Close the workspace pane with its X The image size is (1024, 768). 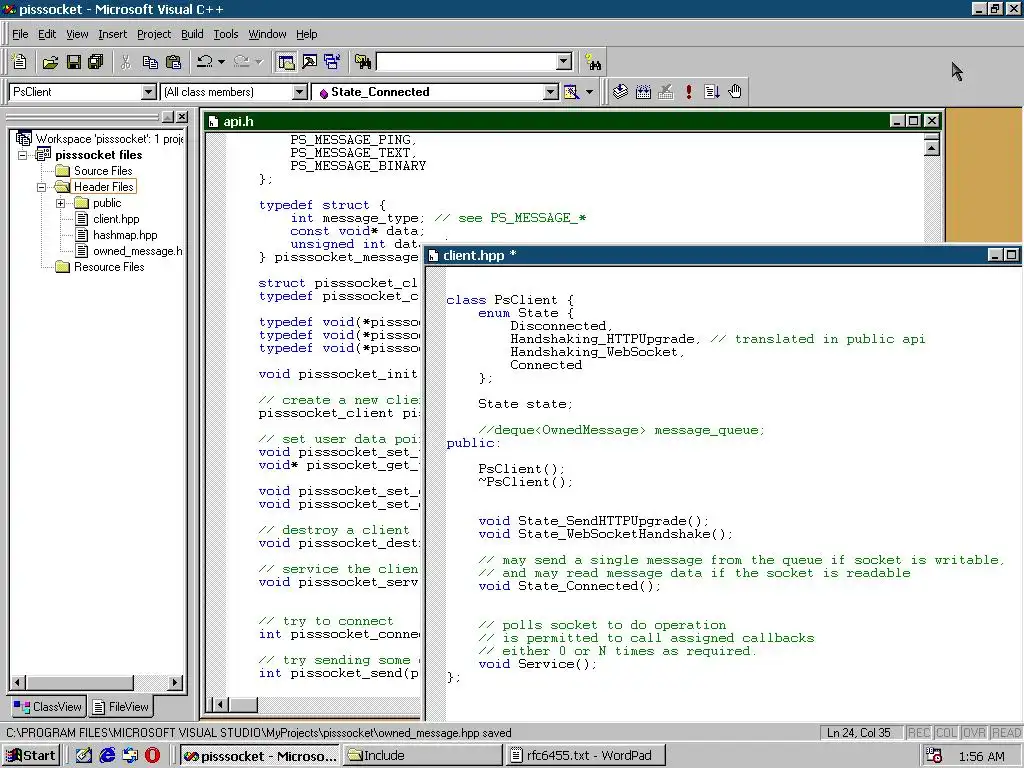[x=182, y=117]
